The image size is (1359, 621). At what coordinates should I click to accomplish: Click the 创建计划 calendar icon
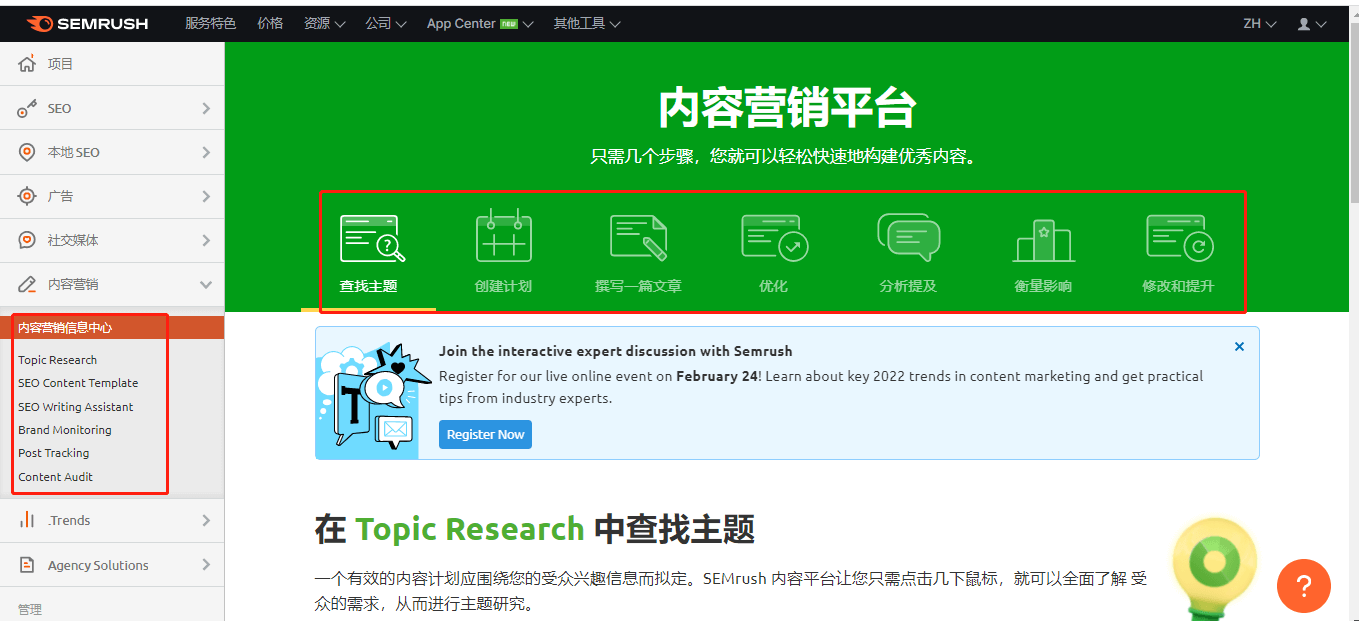point(503,236)
